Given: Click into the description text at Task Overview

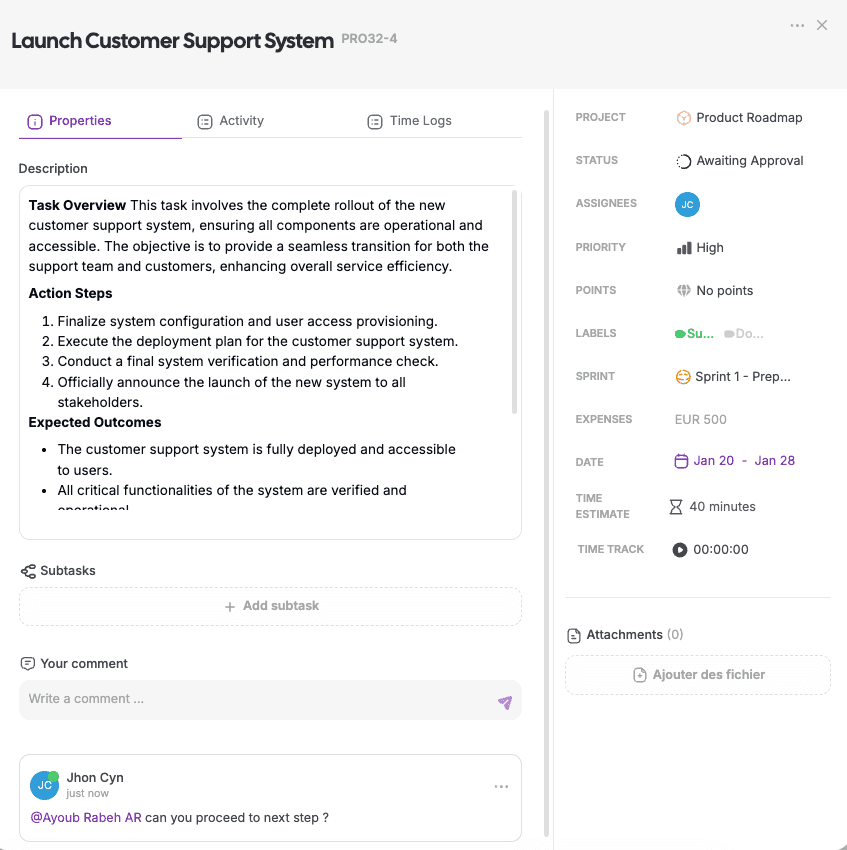Looking at the screenshot, I should coord(77,205).
